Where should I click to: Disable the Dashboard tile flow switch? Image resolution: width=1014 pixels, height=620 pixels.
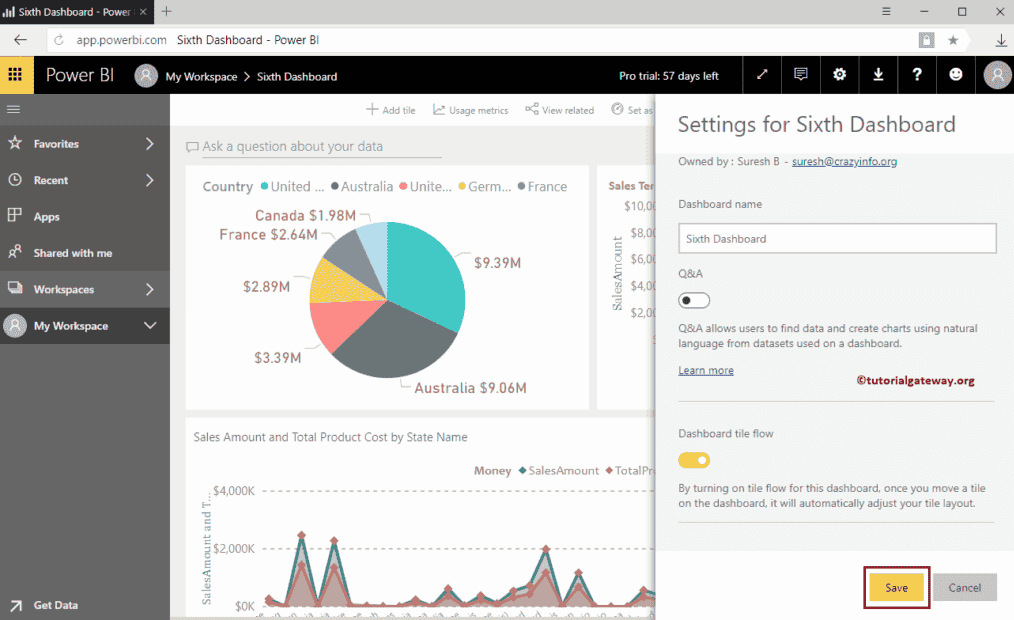click(694, 460)
